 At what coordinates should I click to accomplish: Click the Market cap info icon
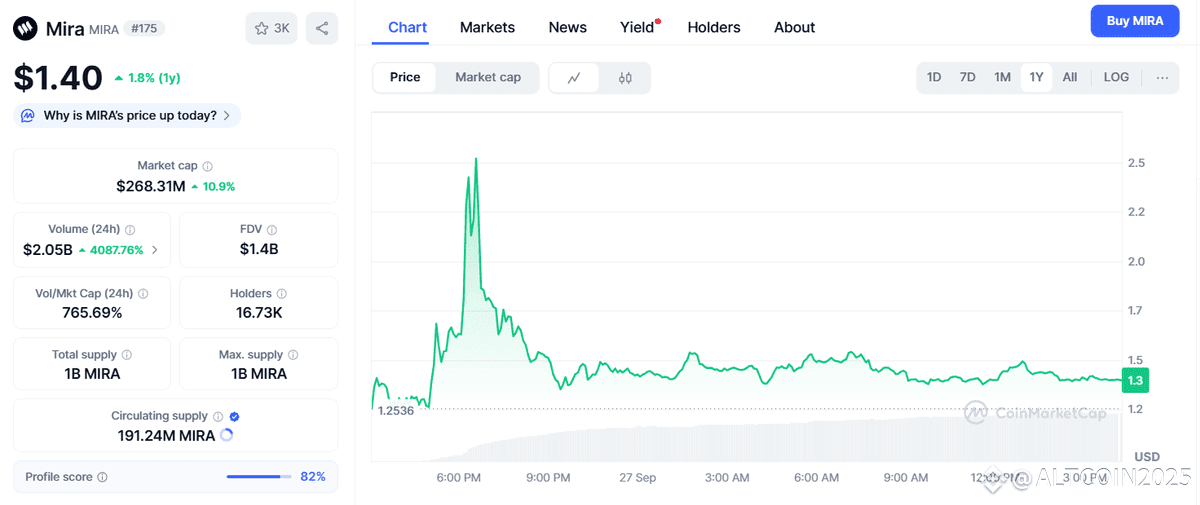pos(208,166)
